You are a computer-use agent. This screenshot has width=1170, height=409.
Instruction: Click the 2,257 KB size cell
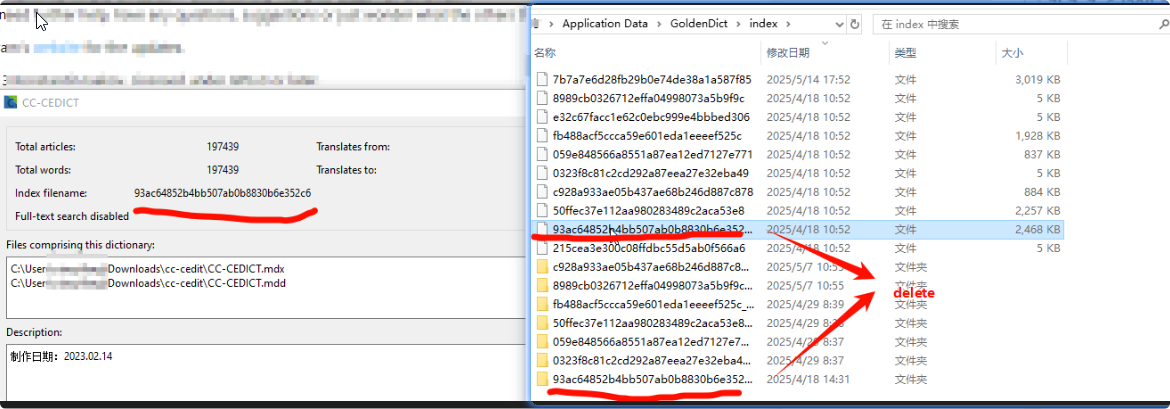pos(1038,210)
